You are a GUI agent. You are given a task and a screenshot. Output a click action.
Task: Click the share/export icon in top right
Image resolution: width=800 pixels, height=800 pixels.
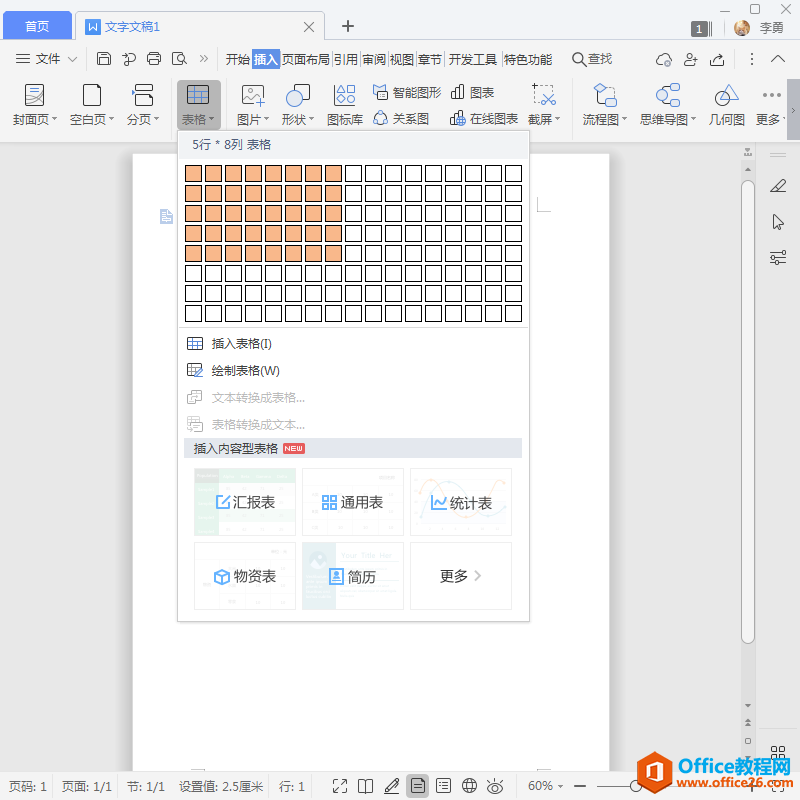[717, 60]
